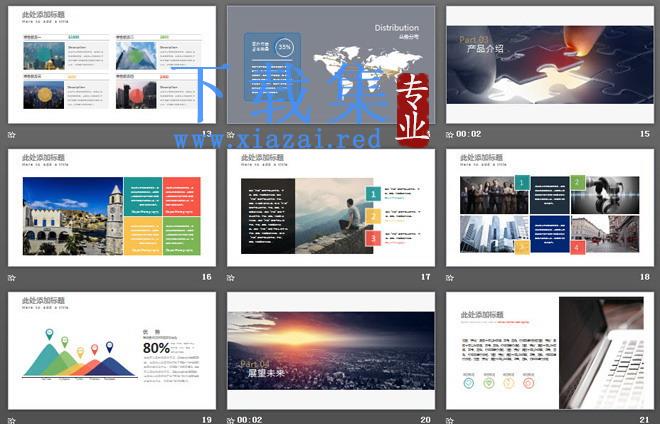
Task: Click the transition star icon under slide 17
Action: pos(231,278)
